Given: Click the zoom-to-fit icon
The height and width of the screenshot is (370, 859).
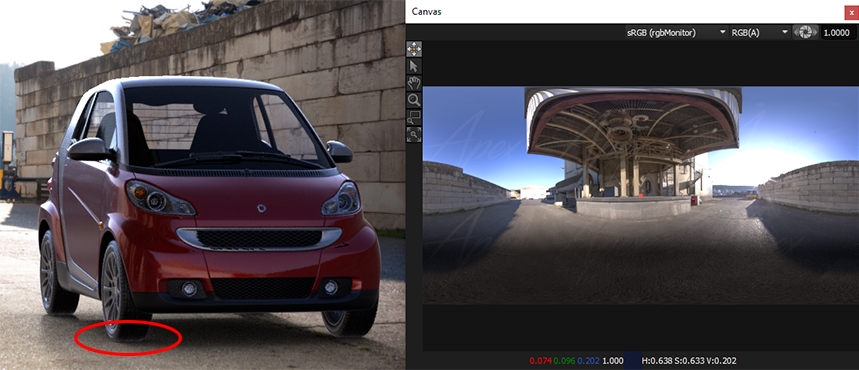Looking at the screenshot, I should (x=414, y=134).
